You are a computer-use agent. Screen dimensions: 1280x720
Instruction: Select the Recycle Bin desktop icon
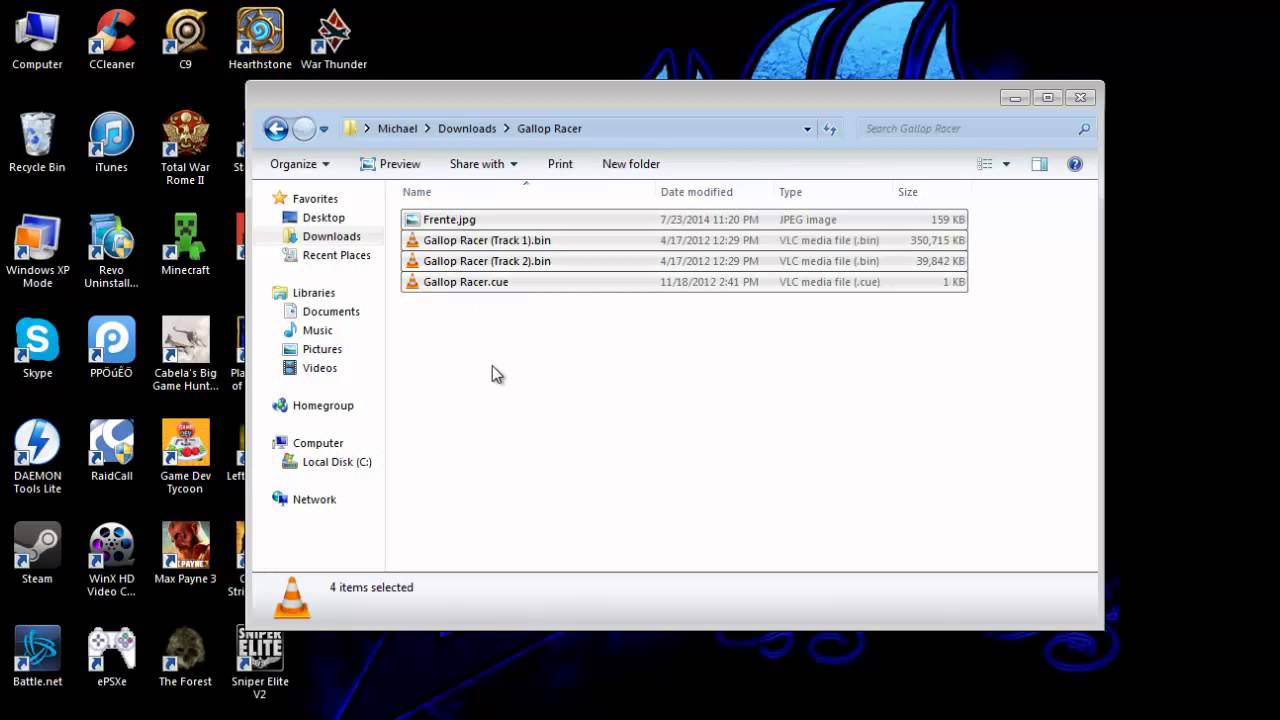click(37, 142)
